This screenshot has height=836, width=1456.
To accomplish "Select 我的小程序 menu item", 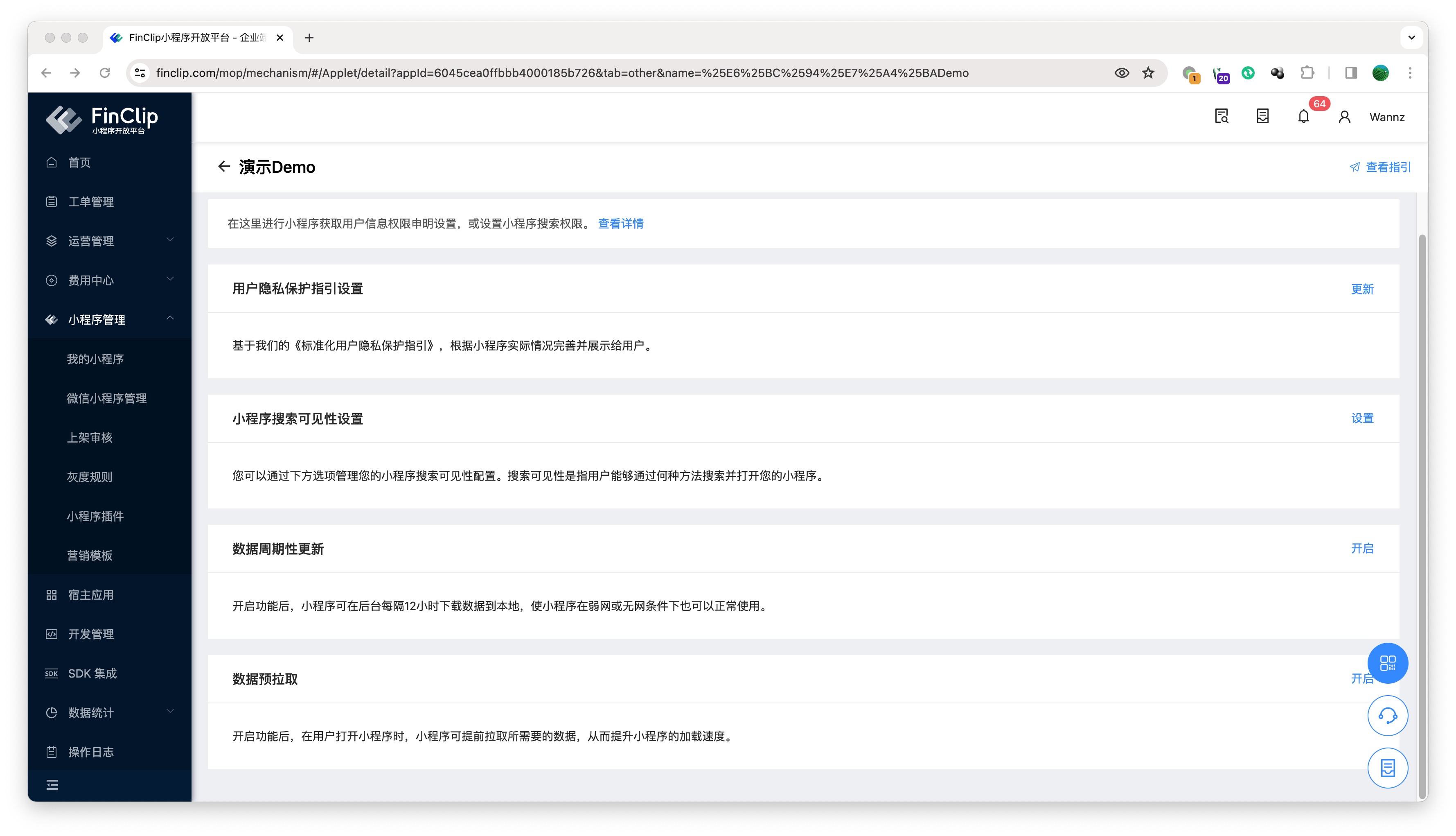I will (x=95, y=359).
